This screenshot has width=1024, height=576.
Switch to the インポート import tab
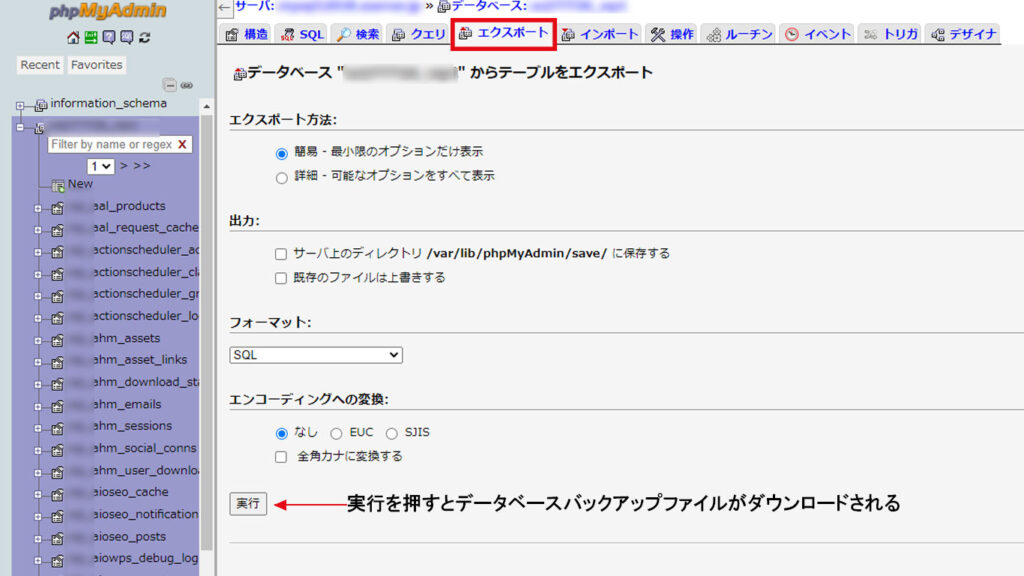(x=600, y=34)
